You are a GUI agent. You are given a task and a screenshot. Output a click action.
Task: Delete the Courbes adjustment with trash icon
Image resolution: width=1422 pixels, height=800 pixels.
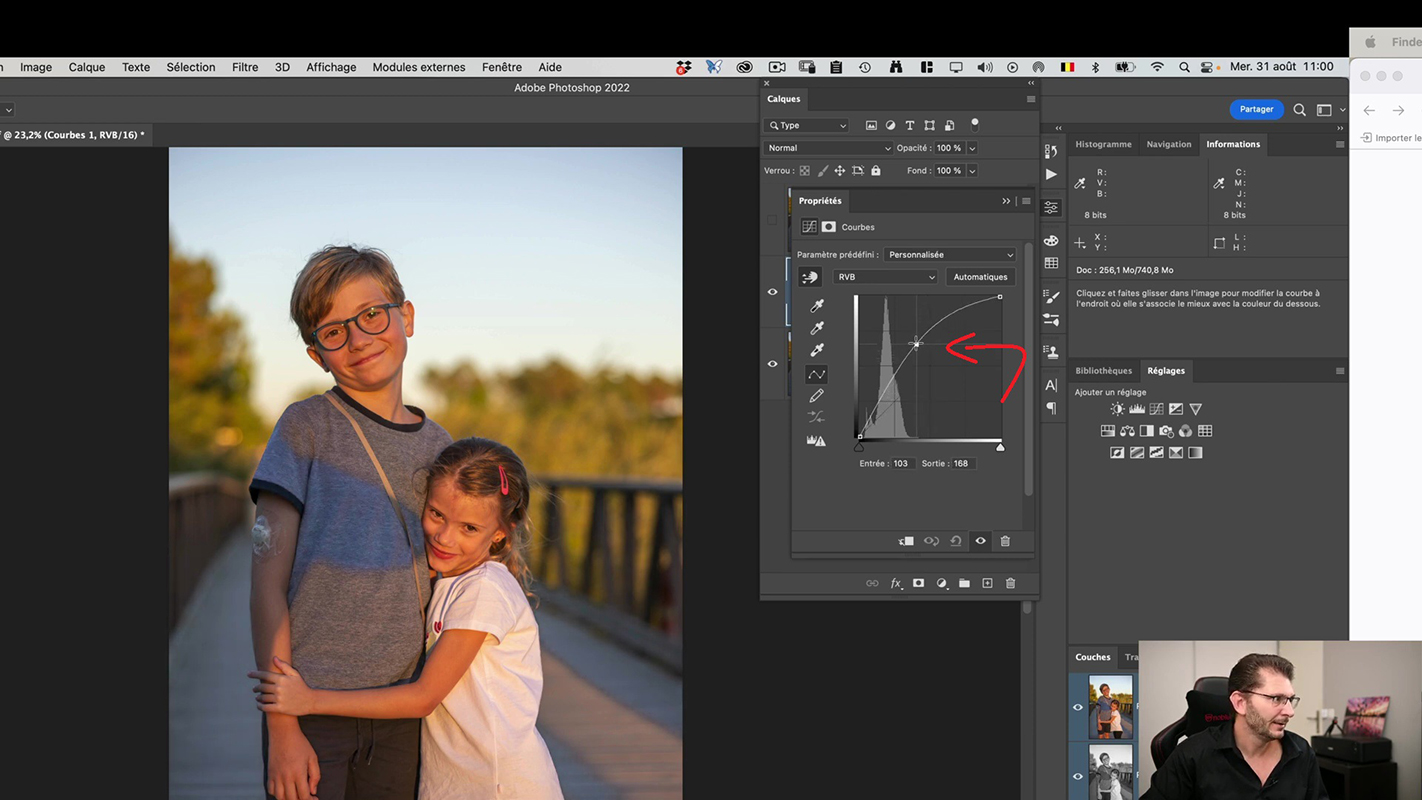[1005, 541]
